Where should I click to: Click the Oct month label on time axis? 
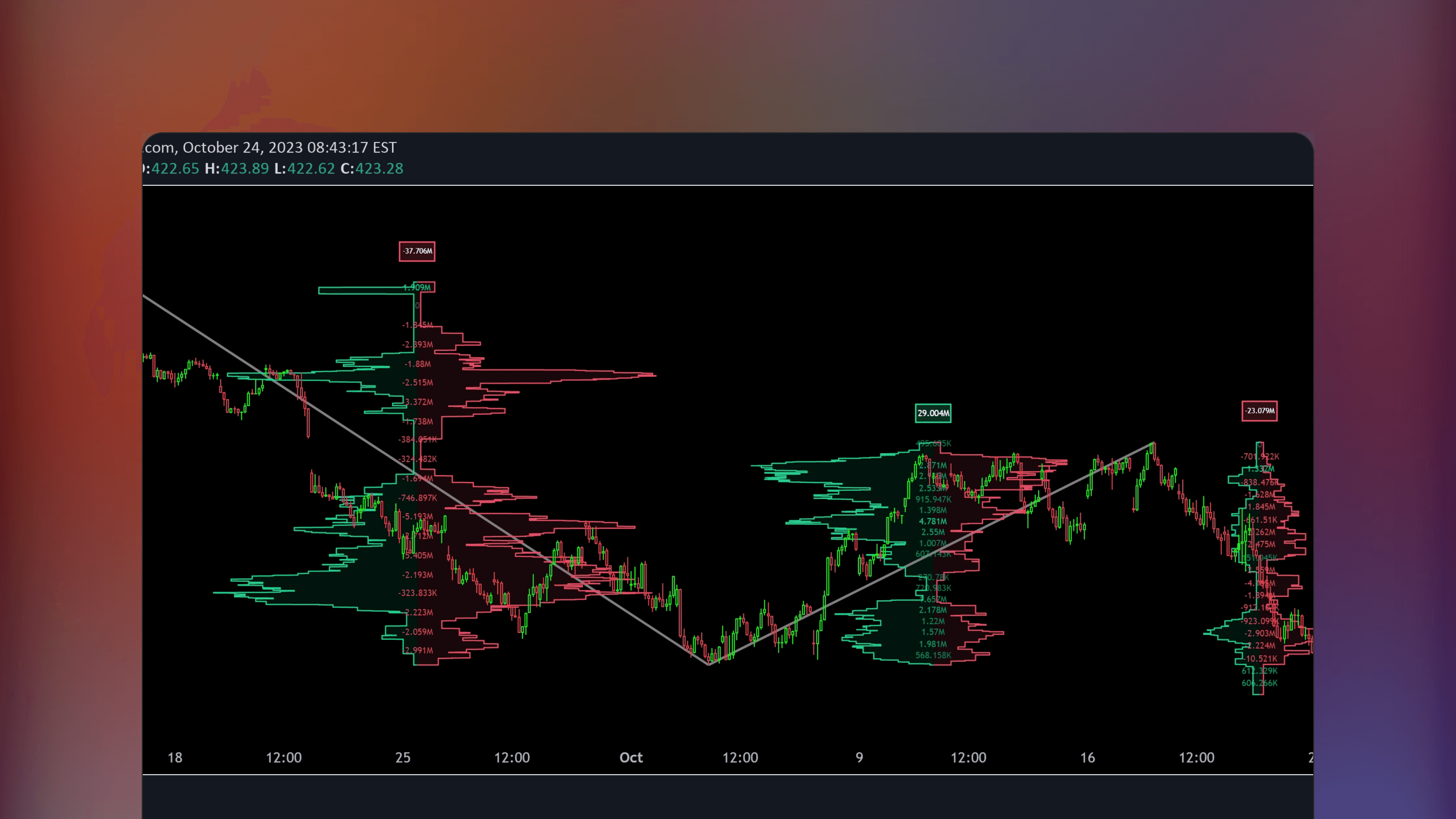point(631,758)
